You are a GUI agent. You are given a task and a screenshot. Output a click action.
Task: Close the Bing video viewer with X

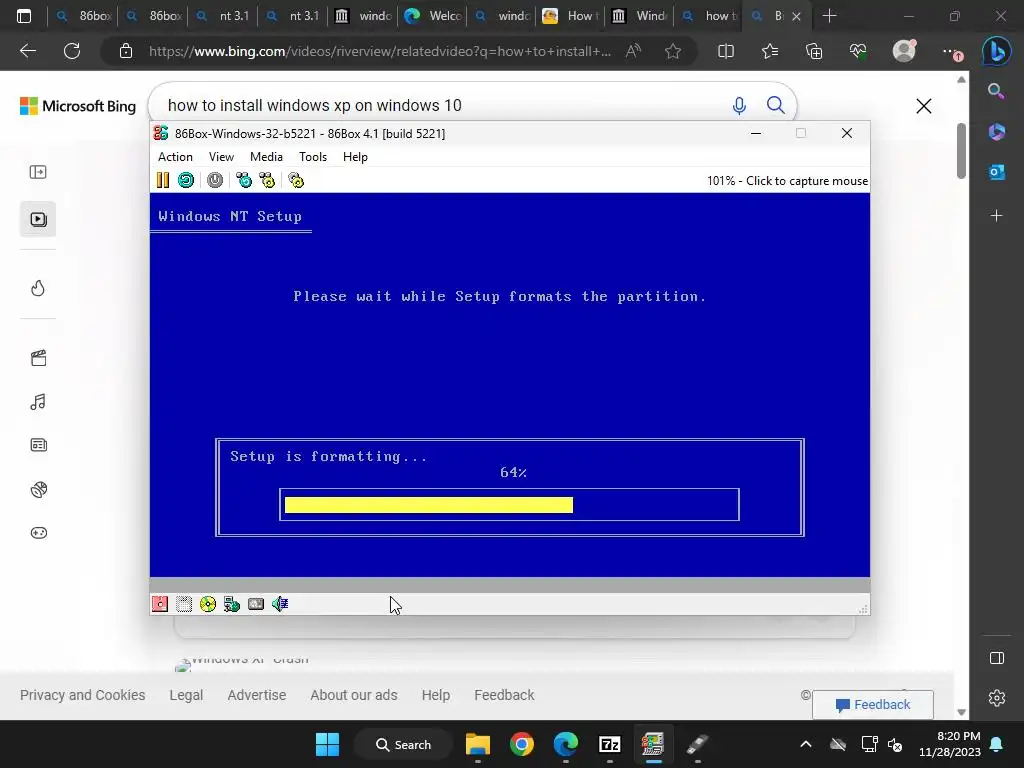923,106
